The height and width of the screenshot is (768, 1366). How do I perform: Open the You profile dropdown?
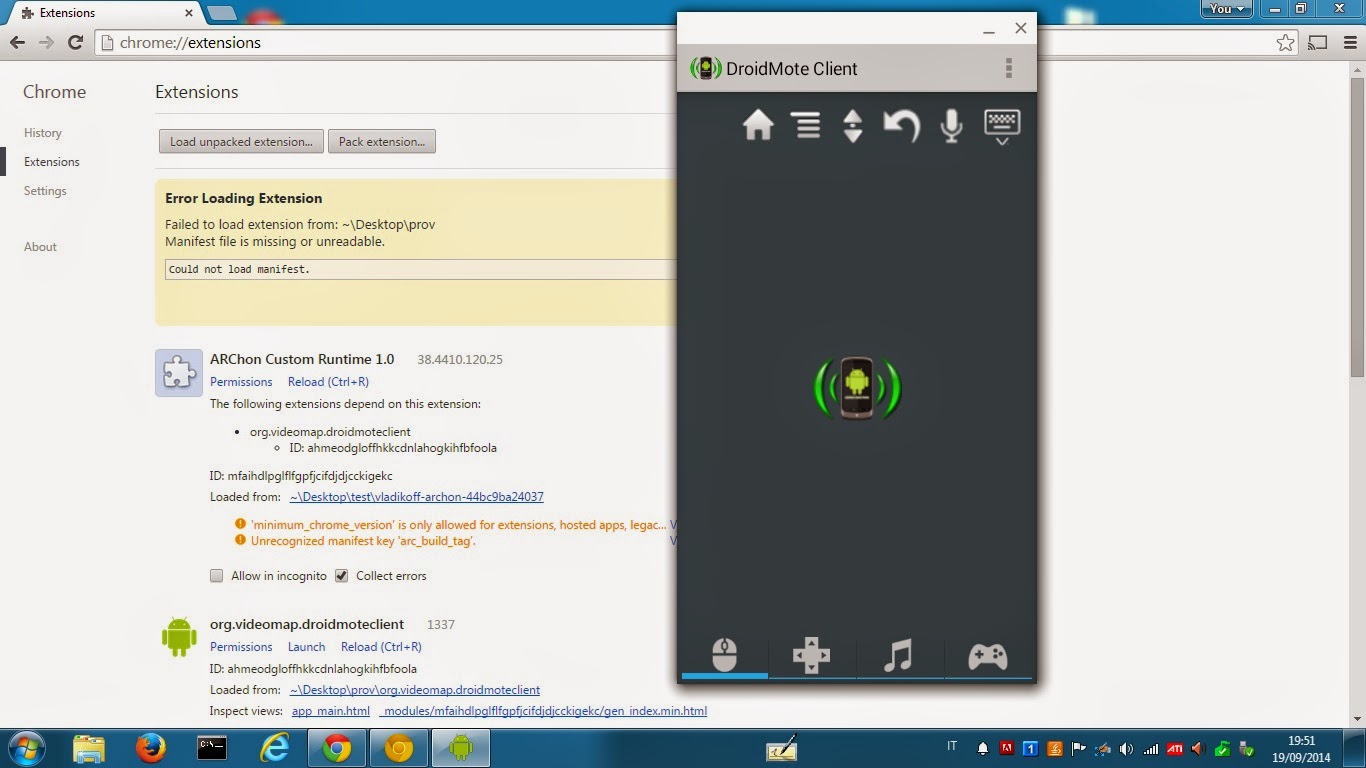pyautogui.click(x=1226, y=9)
